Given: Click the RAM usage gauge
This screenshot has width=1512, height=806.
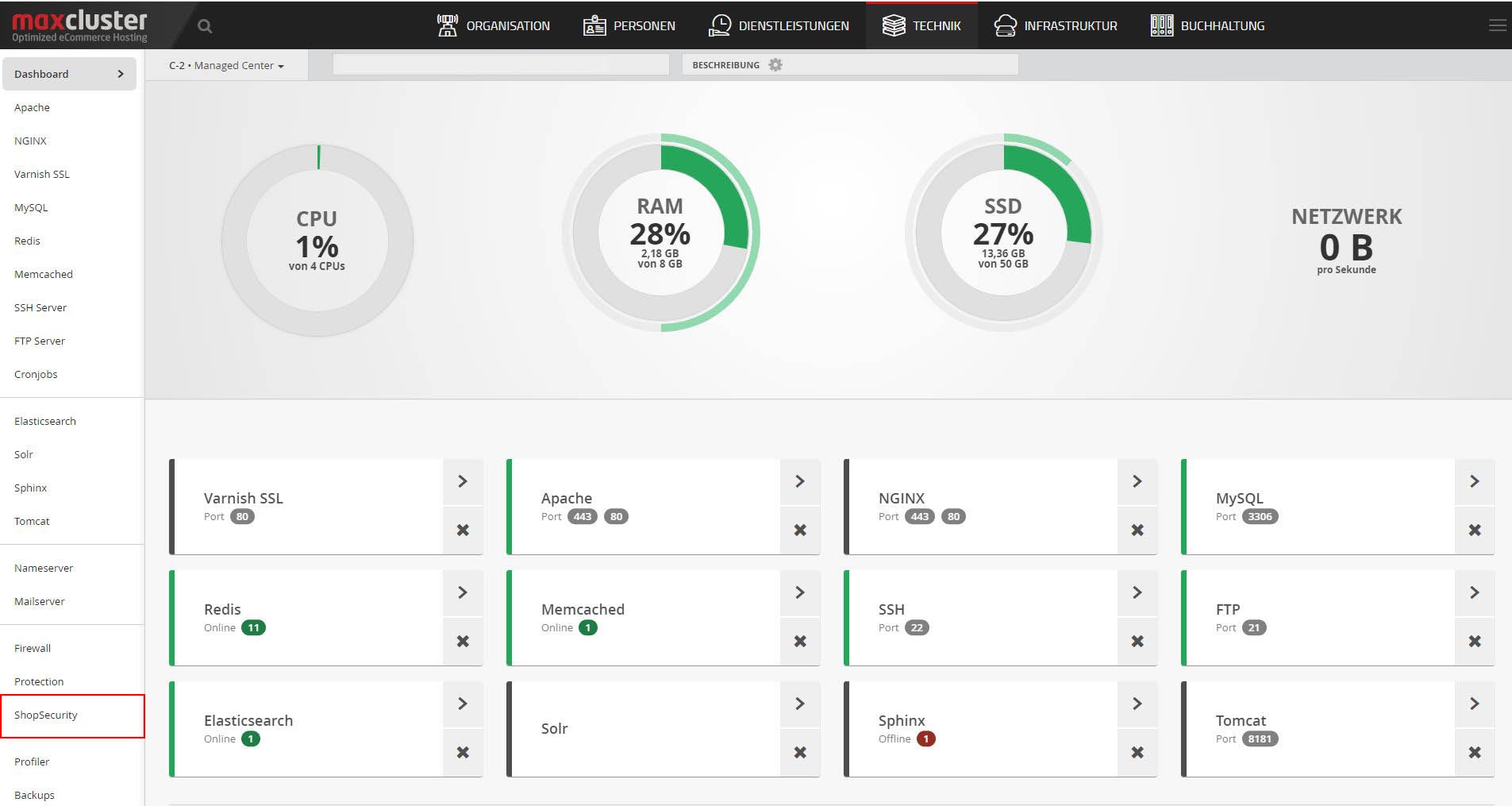Looking at the screenshot, I should (x=660, y=233).
